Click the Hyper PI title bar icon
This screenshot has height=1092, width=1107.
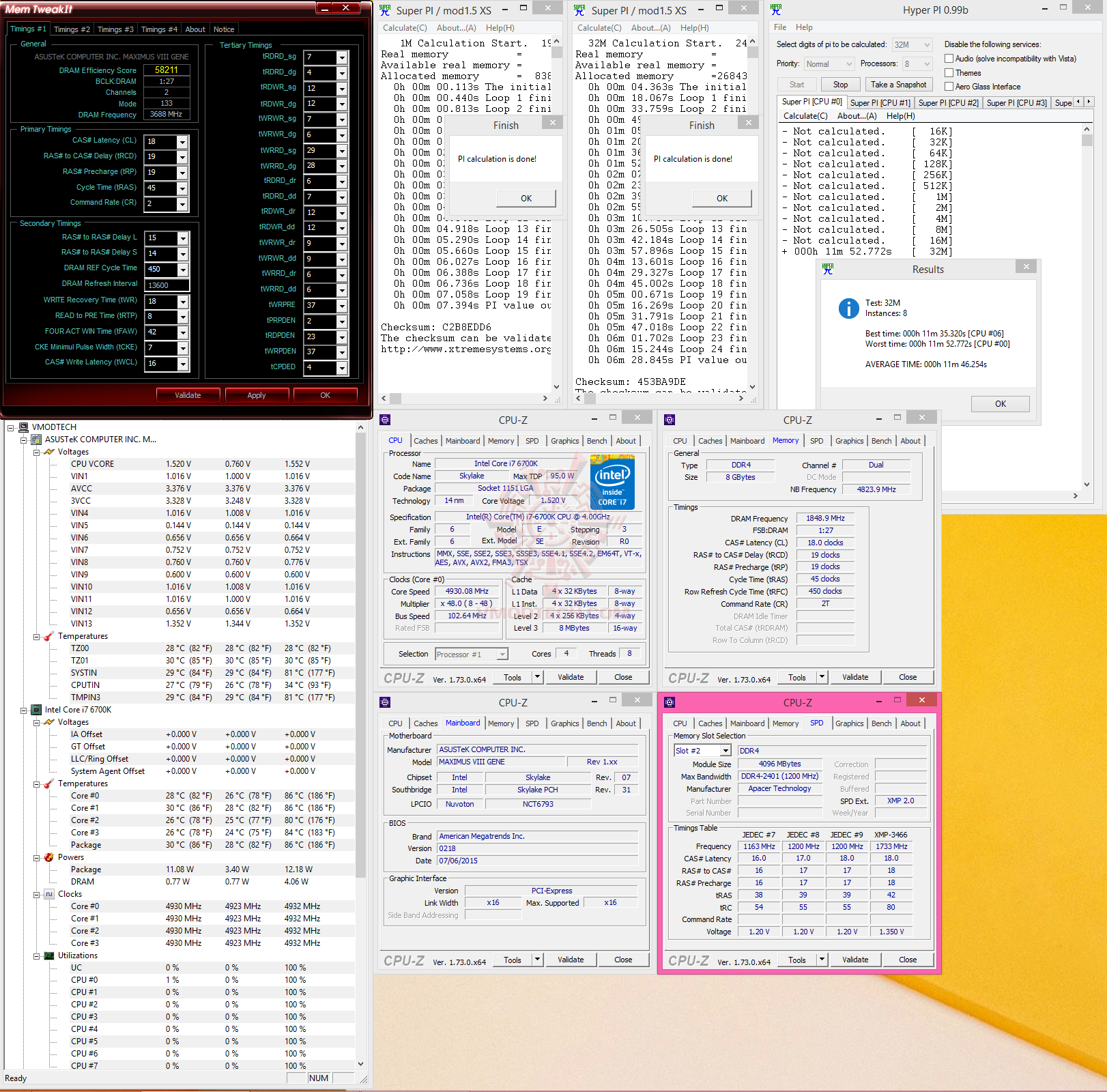pos(775,10)
